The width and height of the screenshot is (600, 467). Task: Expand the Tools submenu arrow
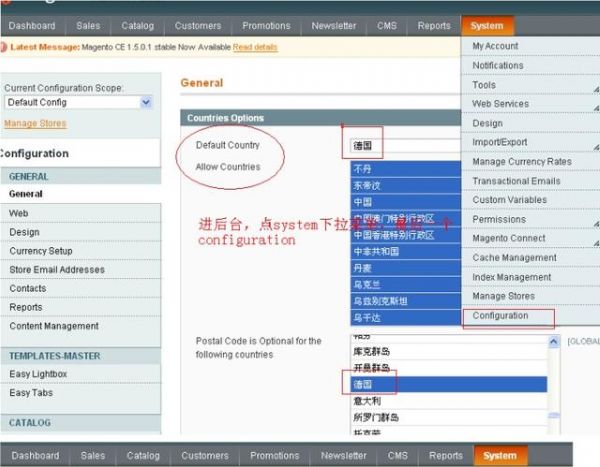point(595,87)
